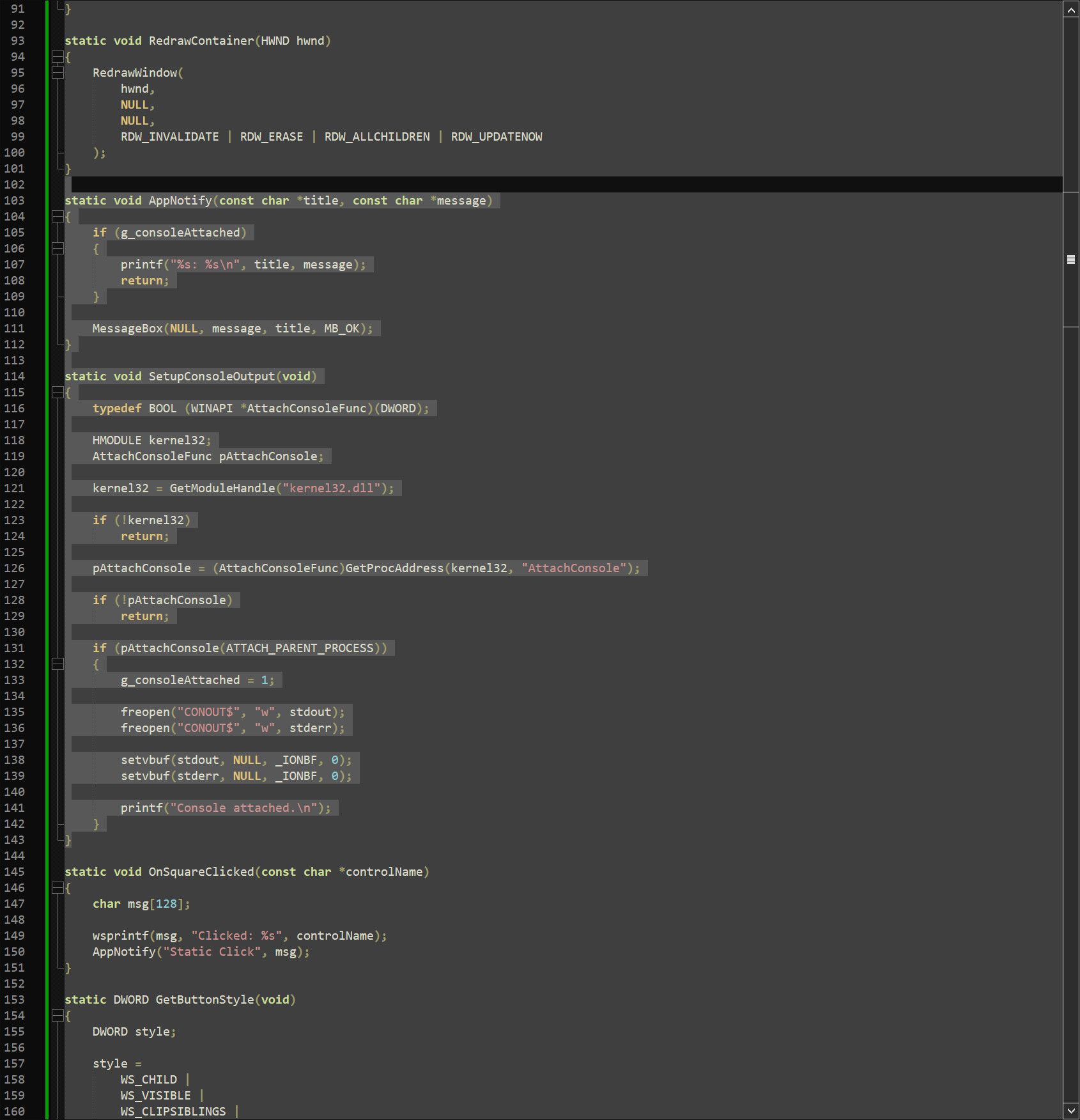Click the RDW_UPDATENOW flag
The width and height of the screenshot is (1080, 1120).
497,137
